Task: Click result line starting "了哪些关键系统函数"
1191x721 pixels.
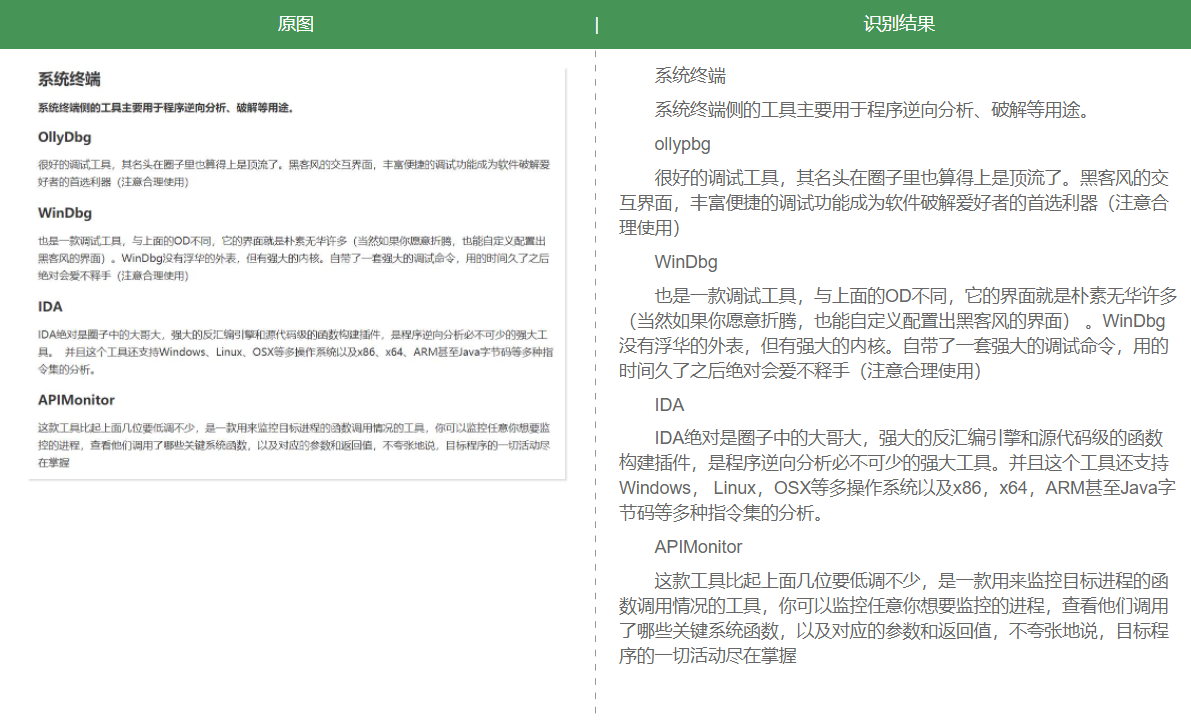Action: [893, 631]
